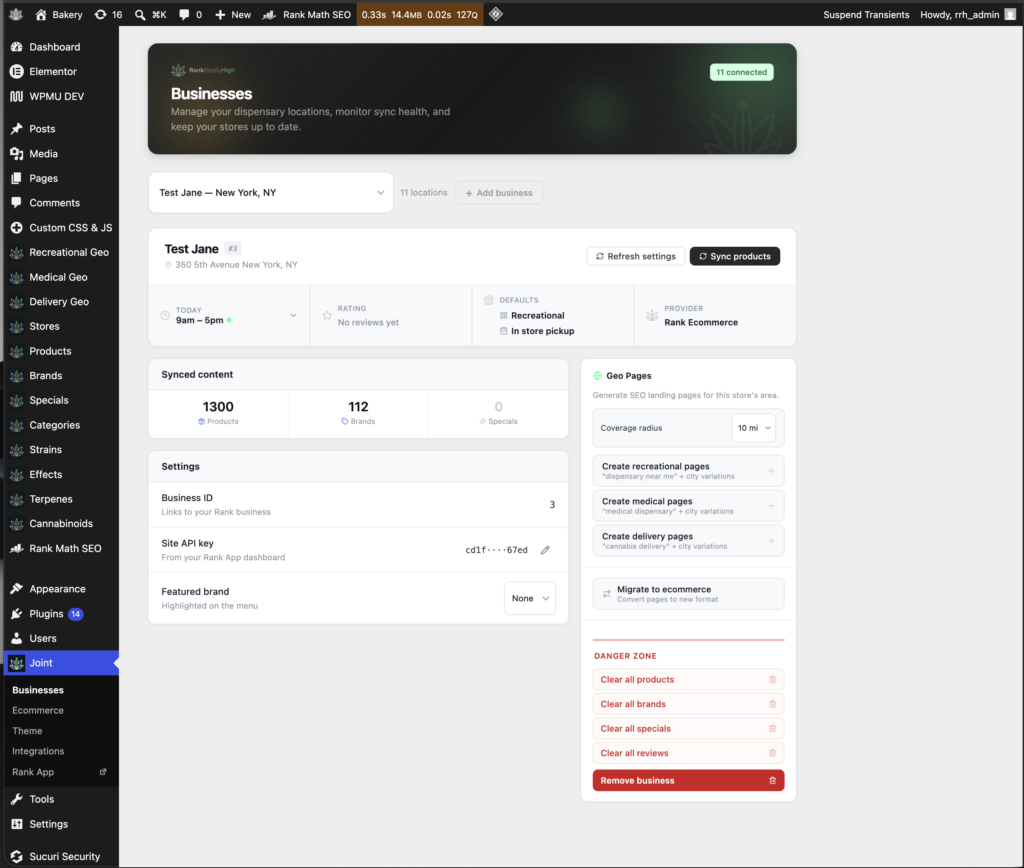Edit Site API key with pencil icon
The width and height of the screenshot is (1024, 868).
pos(545,550)
